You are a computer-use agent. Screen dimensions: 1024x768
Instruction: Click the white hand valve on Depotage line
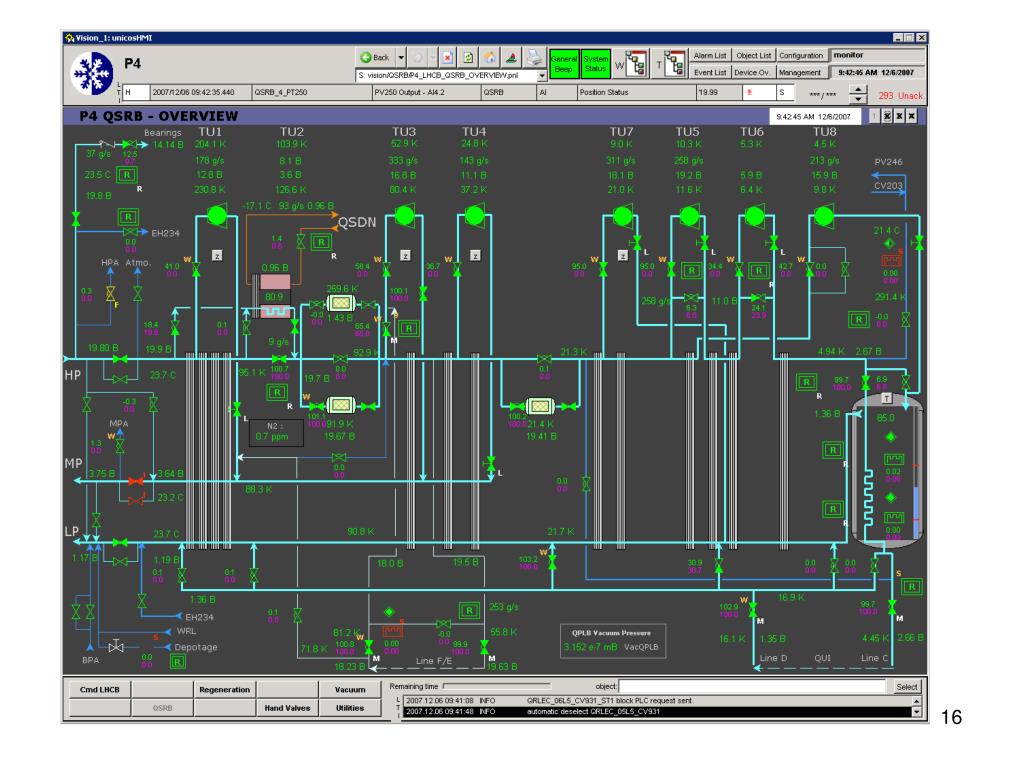pyautogui.click(x=116, y=647)
